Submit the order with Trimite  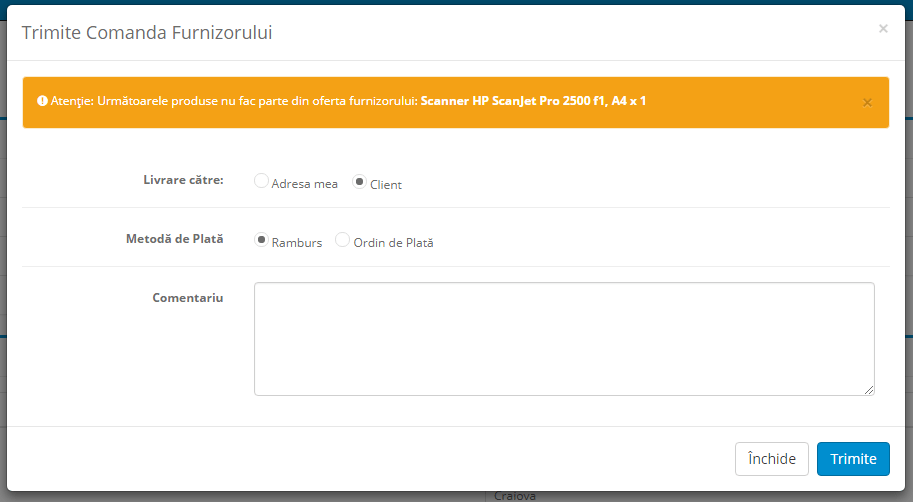pyautogui.click(x=852, y=459)
